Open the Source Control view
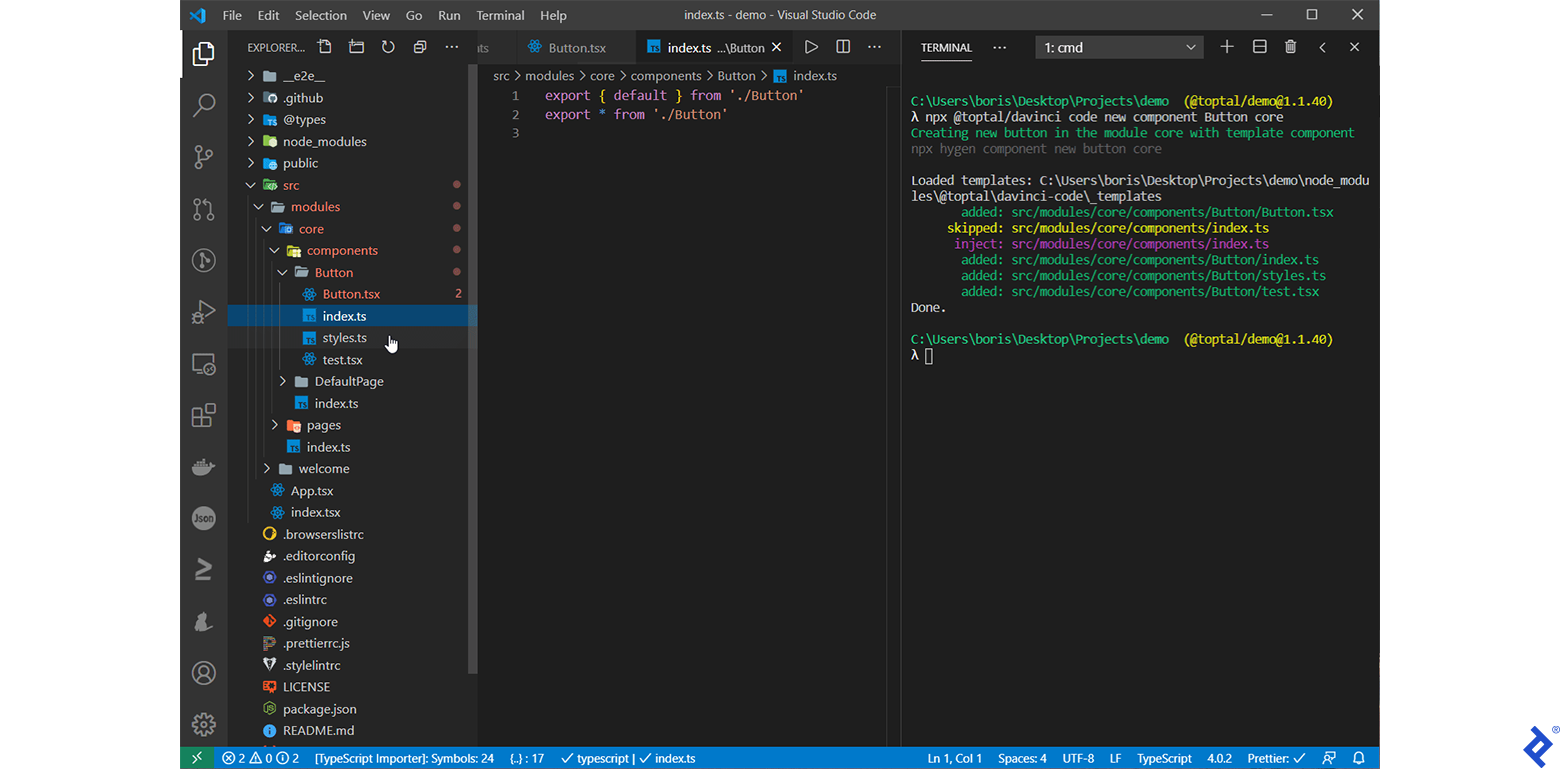This screenshot has height=769, width=1560. point(204,156)
